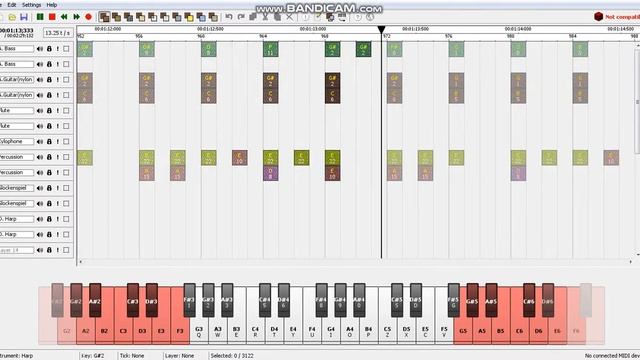Viewport: 640px width, 360px height.
Task: Copy the selection with the copy icon
Action: click(253, 17)
